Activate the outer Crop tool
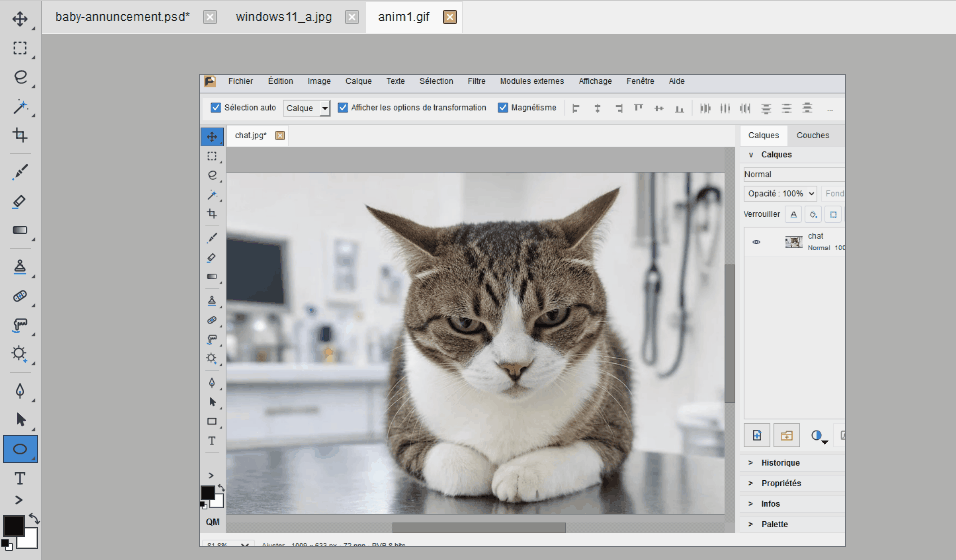This screenshot has width=956, height=560. tap(20, 135)
